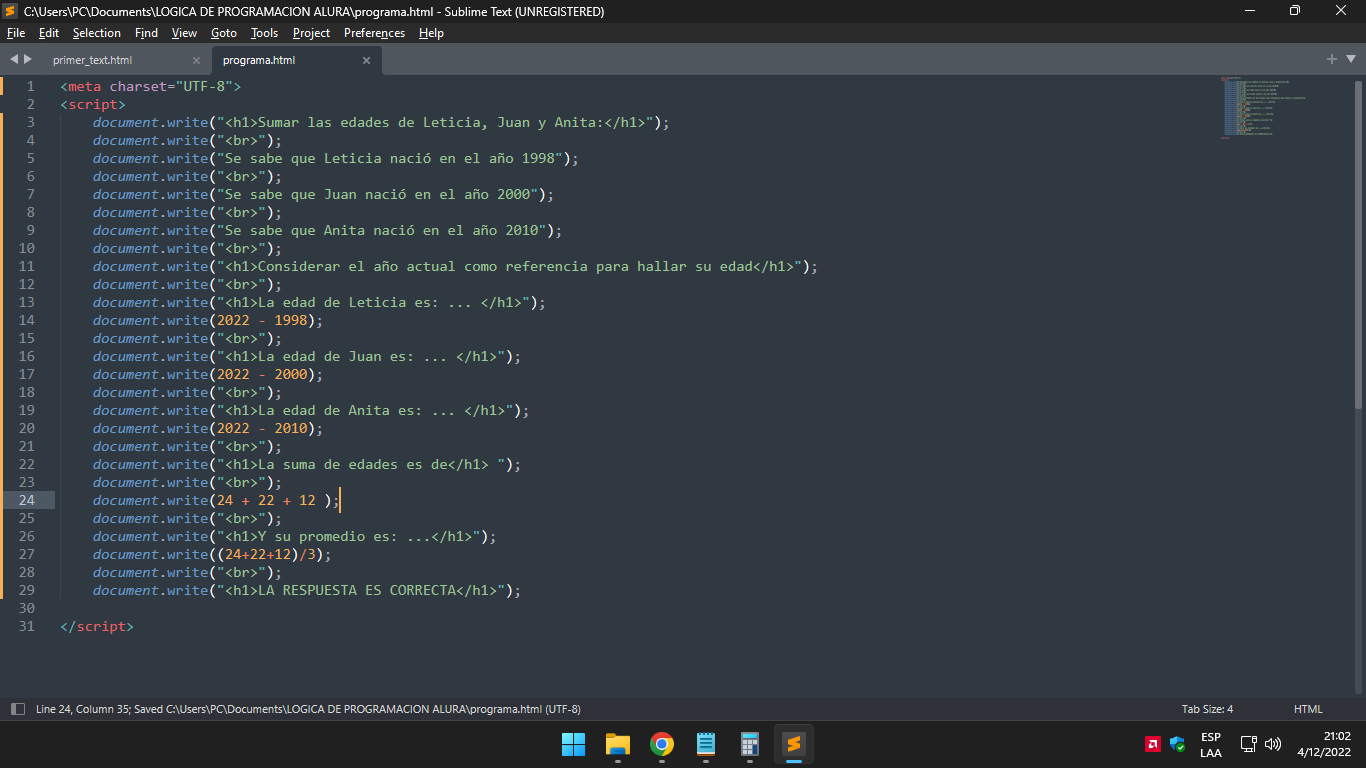Image resolution: width=1366 pixels, height=768 pixels.
Task: Click the meta charset line
Action: [151, 86]
